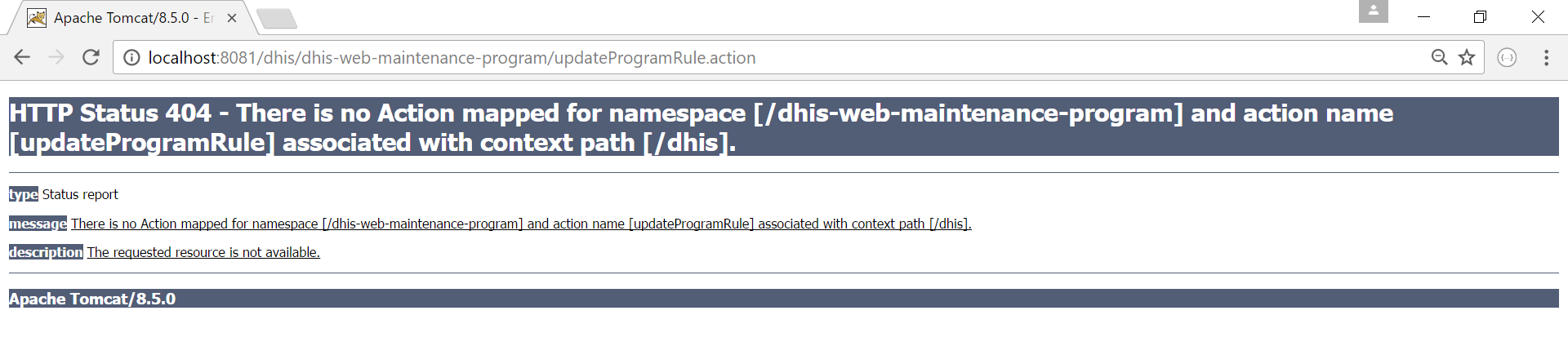Reload the updateProgramRule.action page
1568x346 pixels.
point(91,57)
